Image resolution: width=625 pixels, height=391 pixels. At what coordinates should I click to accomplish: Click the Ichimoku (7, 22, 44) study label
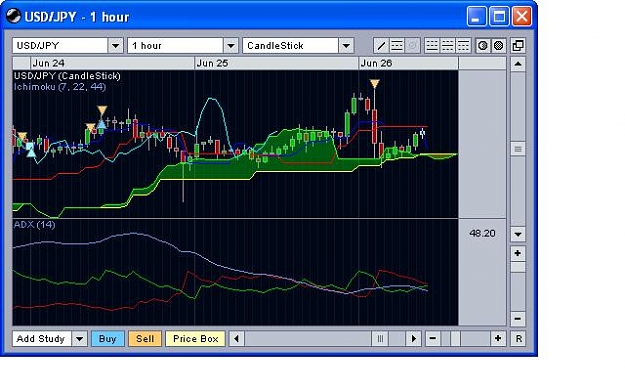60,86
